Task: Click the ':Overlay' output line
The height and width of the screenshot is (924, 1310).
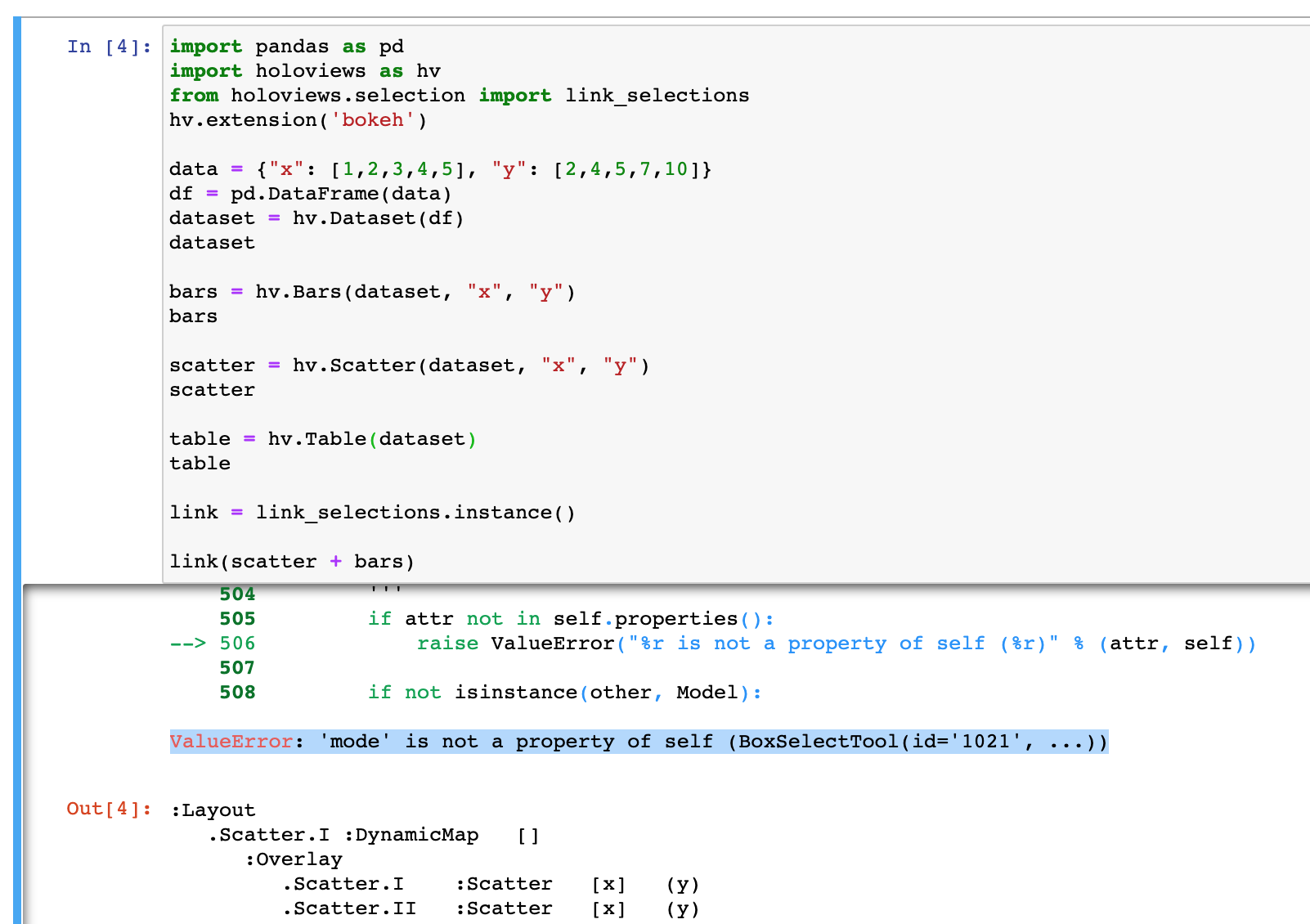Action: coord(293,859)
